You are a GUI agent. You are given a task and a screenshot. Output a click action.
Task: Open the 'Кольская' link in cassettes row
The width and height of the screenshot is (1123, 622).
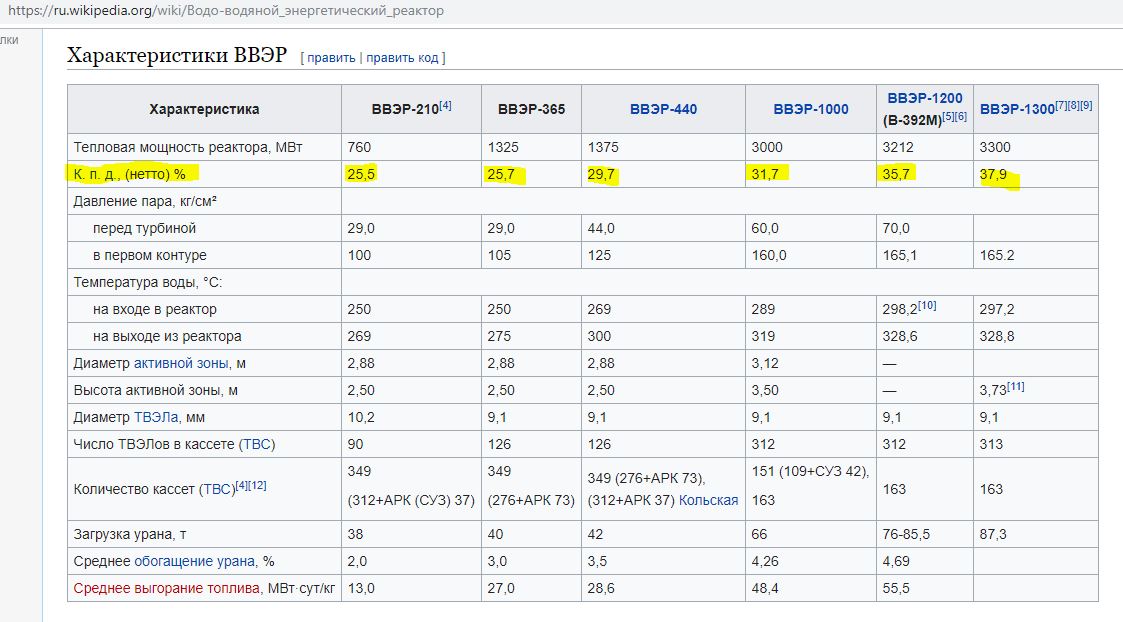tap(708, 500)
